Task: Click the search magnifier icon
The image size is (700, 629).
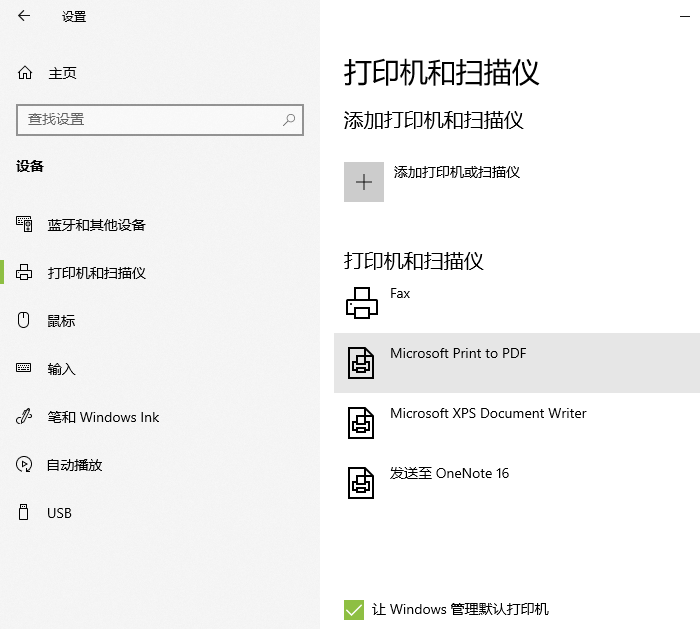Action: point(289,119)
